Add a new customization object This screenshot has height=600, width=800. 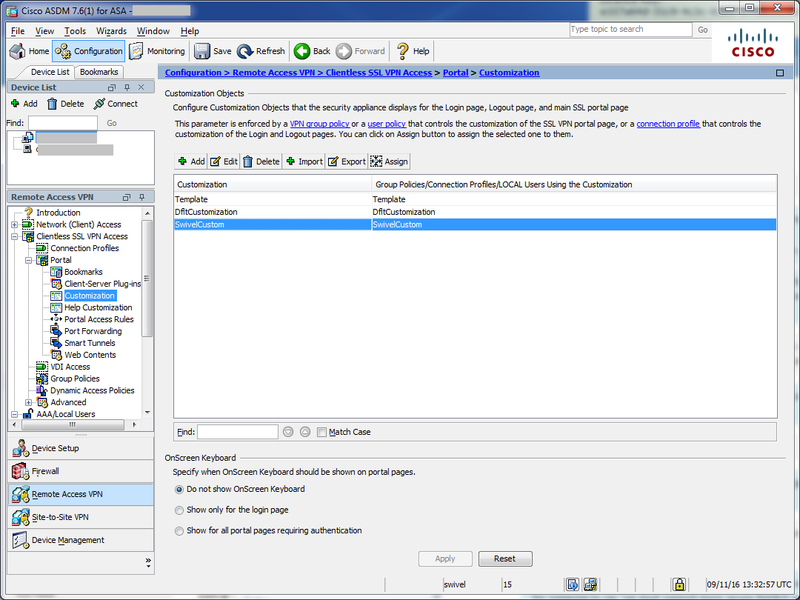[191, 161]
